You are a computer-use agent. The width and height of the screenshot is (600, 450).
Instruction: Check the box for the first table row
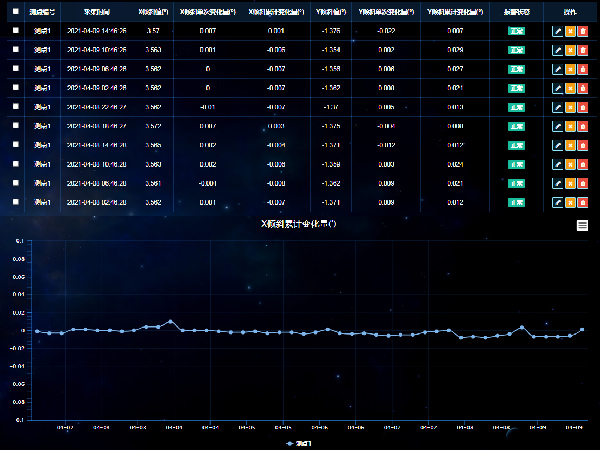pos(15,31)
